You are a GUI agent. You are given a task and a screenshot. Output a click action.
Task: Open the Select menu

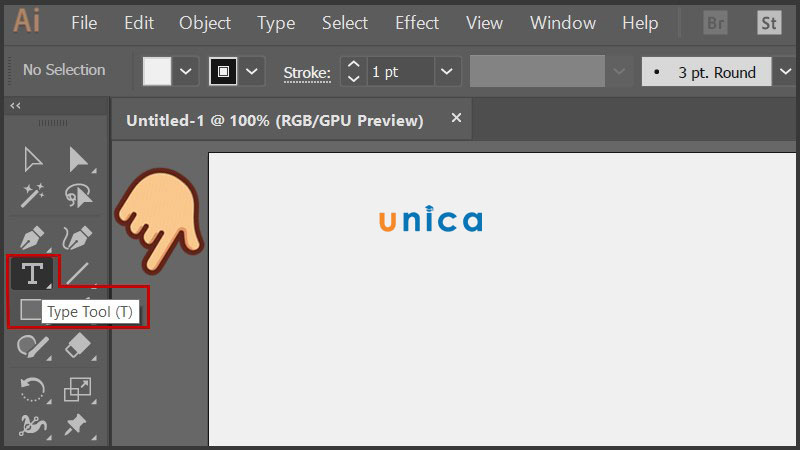[x=345, y=23]
